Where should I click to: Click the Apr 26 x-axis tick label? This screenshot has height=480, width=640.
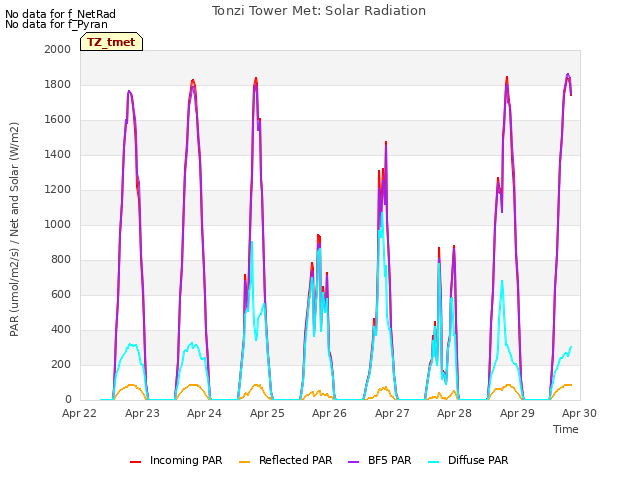[329, 413]
